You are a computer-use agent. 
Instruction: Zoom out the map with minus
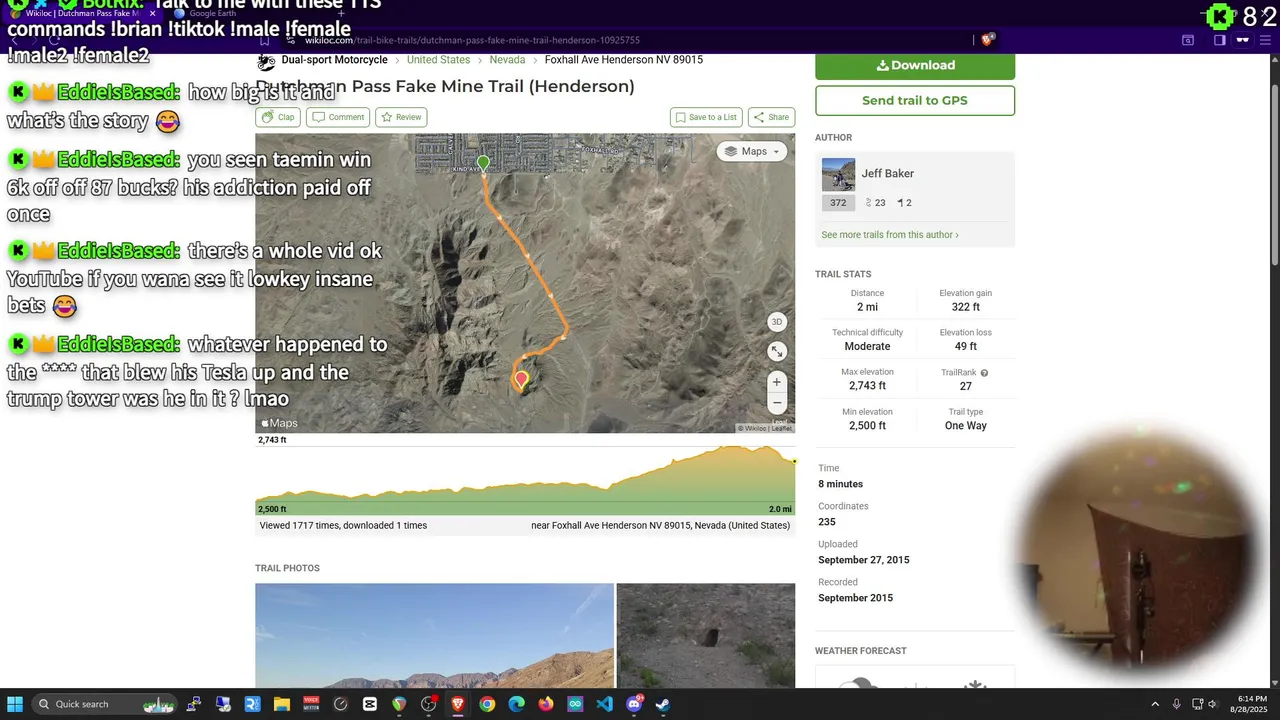(x=777, y=403)
